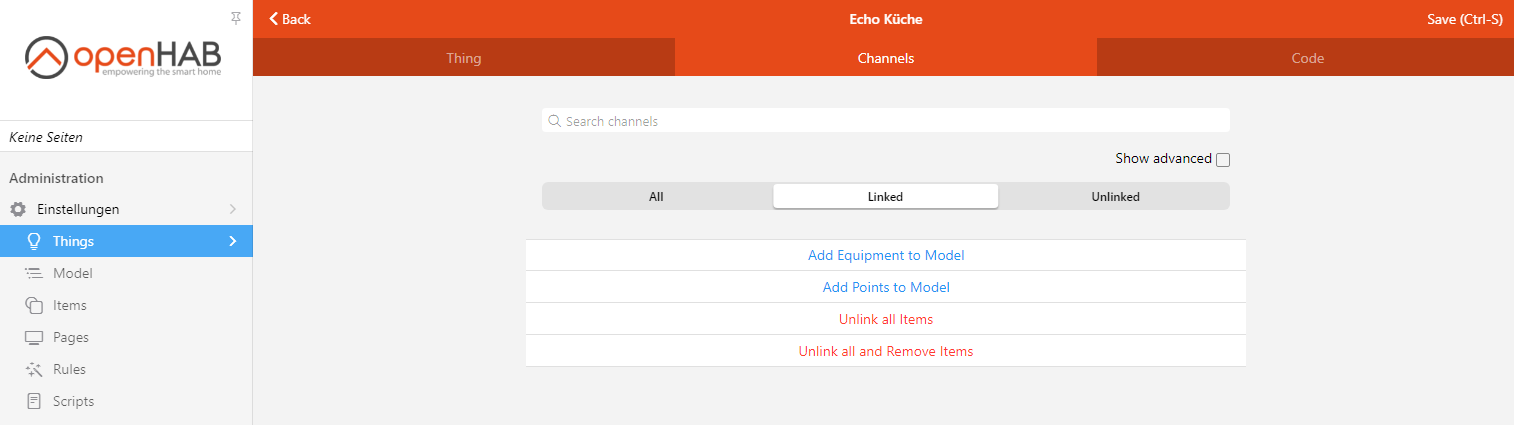Click the Einstellungen gear icon
This screenshot has width=1514, height=425.
(18, 210)
